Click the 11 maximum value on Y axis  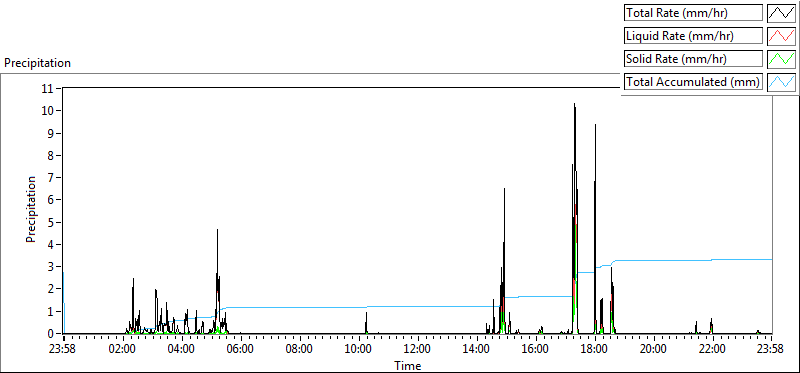point(48,88)
